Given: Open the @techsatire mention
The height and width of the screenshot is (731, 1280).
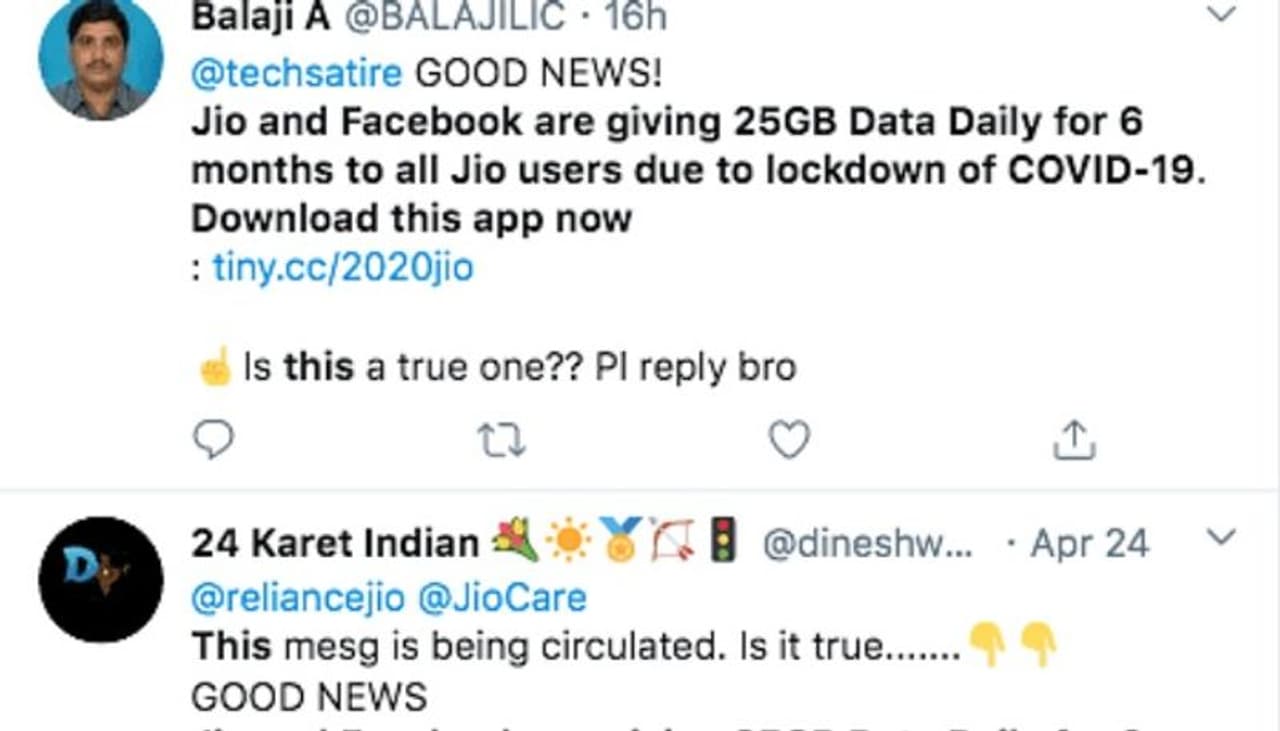Looking at the screenshot, I should click(296, 73).
